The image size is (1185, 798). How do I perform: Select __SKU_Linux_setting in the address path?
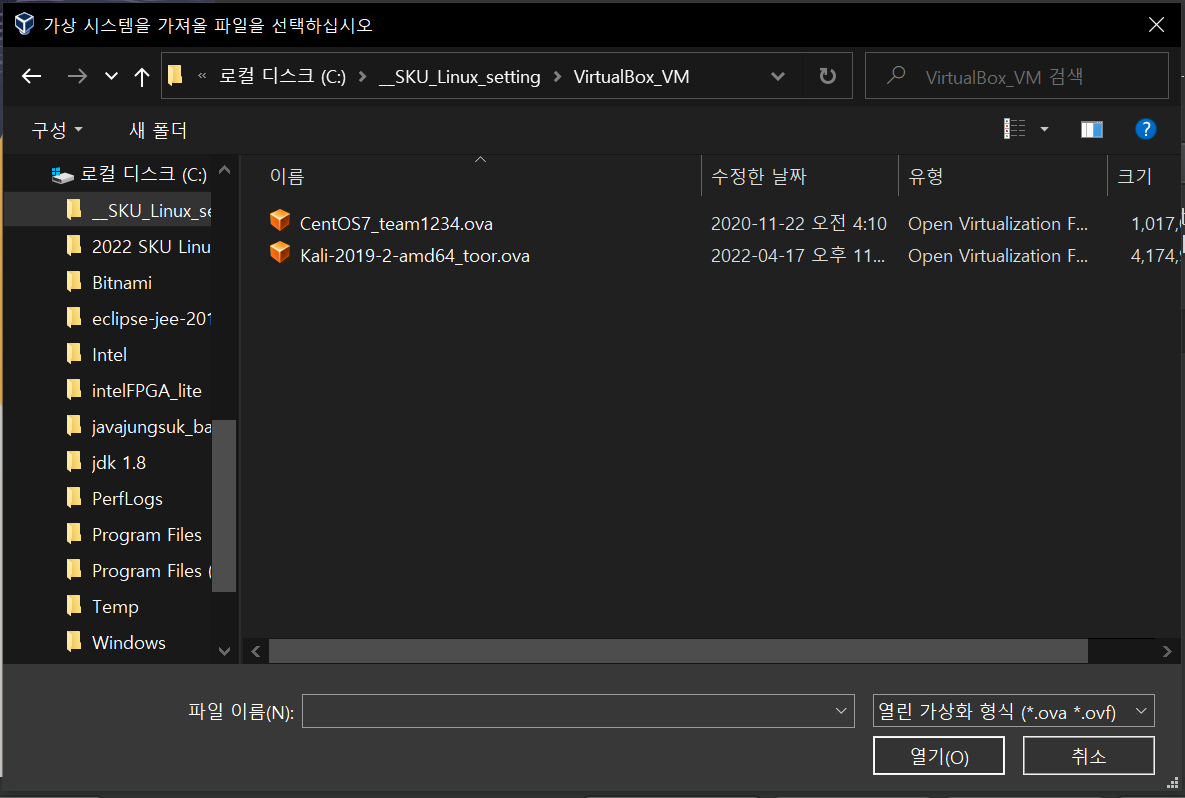point(459,76)
